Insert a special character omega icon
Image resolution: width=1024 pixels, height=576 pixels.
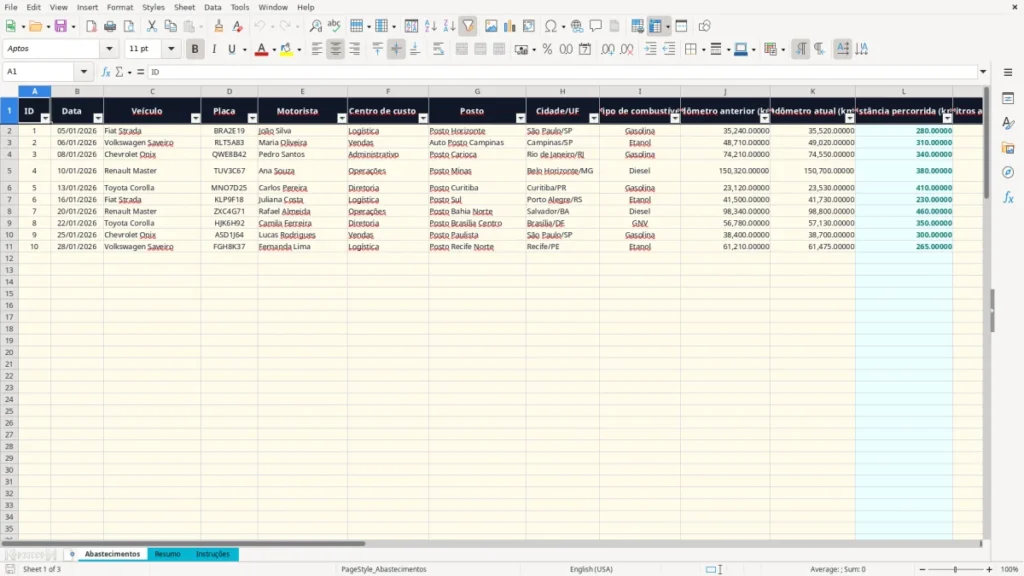click(x=551, y=26)
